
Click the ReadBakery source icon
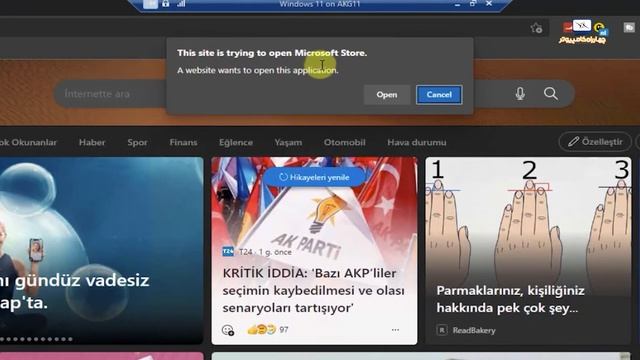click(442, 330)
